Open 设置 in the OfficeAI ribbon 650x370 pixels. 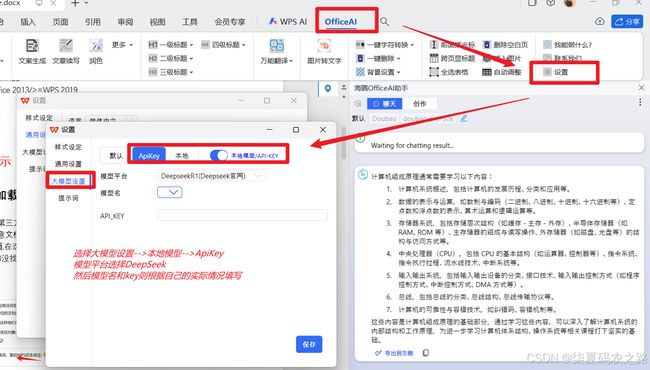click(556, 72)
